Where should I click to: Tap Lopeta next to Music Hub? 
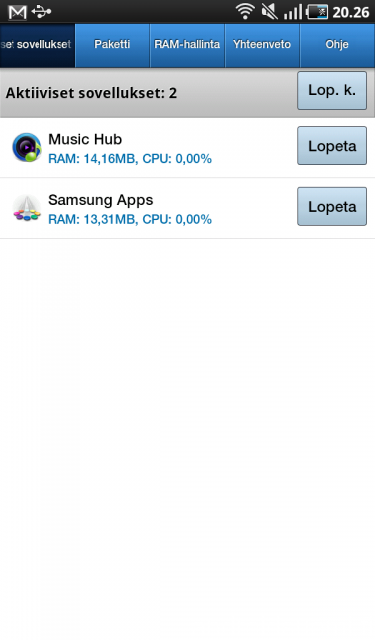click(332, 146)
